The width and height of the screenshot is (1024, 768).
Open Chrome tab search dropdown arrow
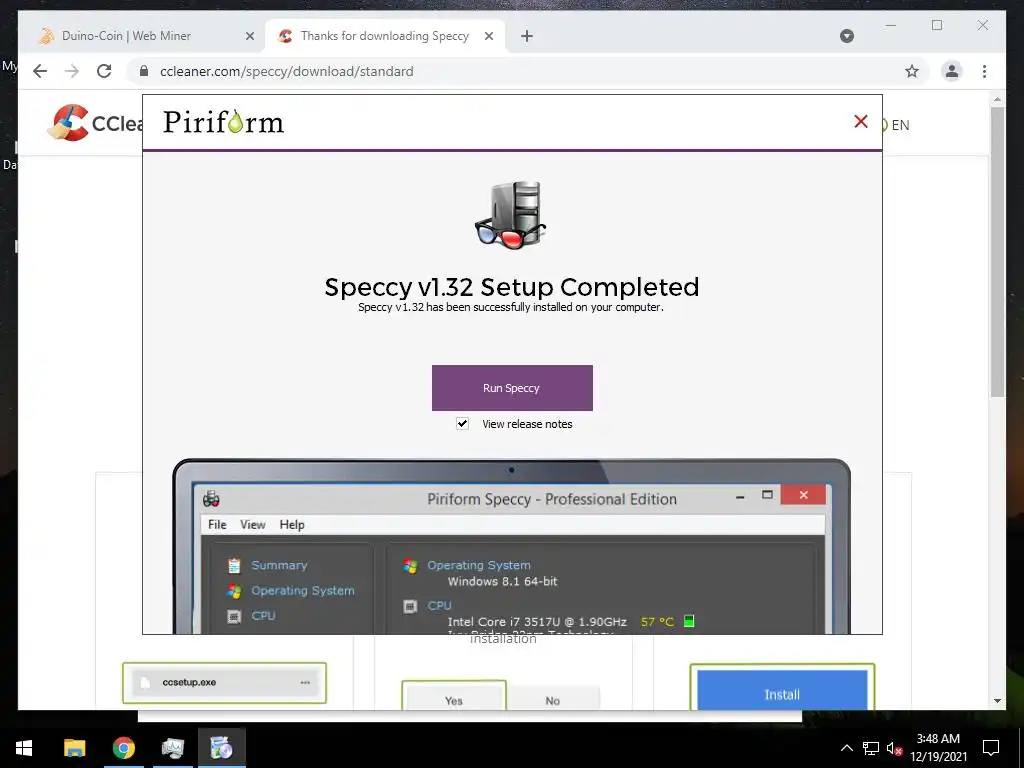[846, 36]
